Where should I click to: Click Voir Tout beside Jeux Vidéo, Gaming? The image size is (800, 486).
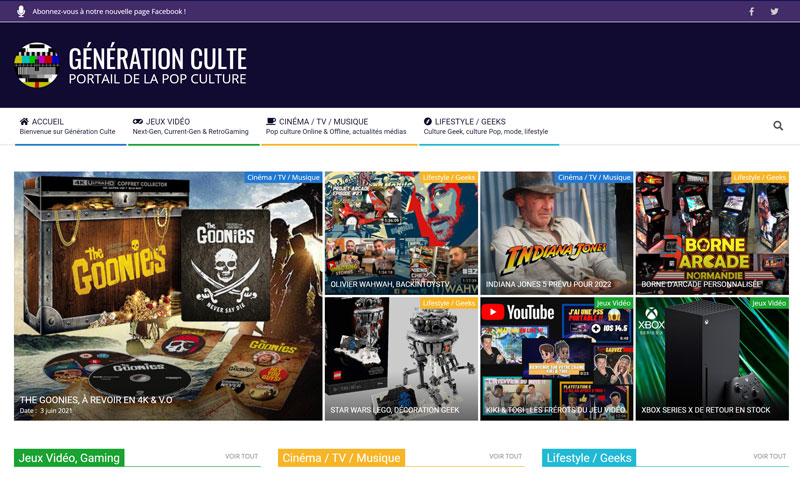241,457
